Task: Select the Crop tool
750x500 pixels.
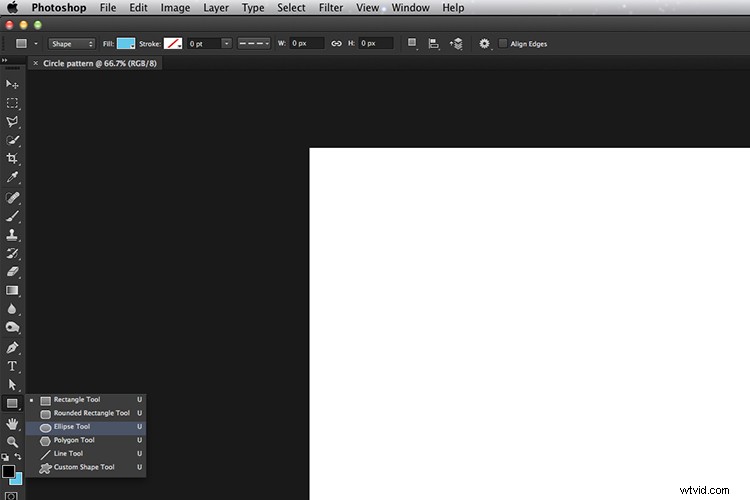Action: pos(12,158)
